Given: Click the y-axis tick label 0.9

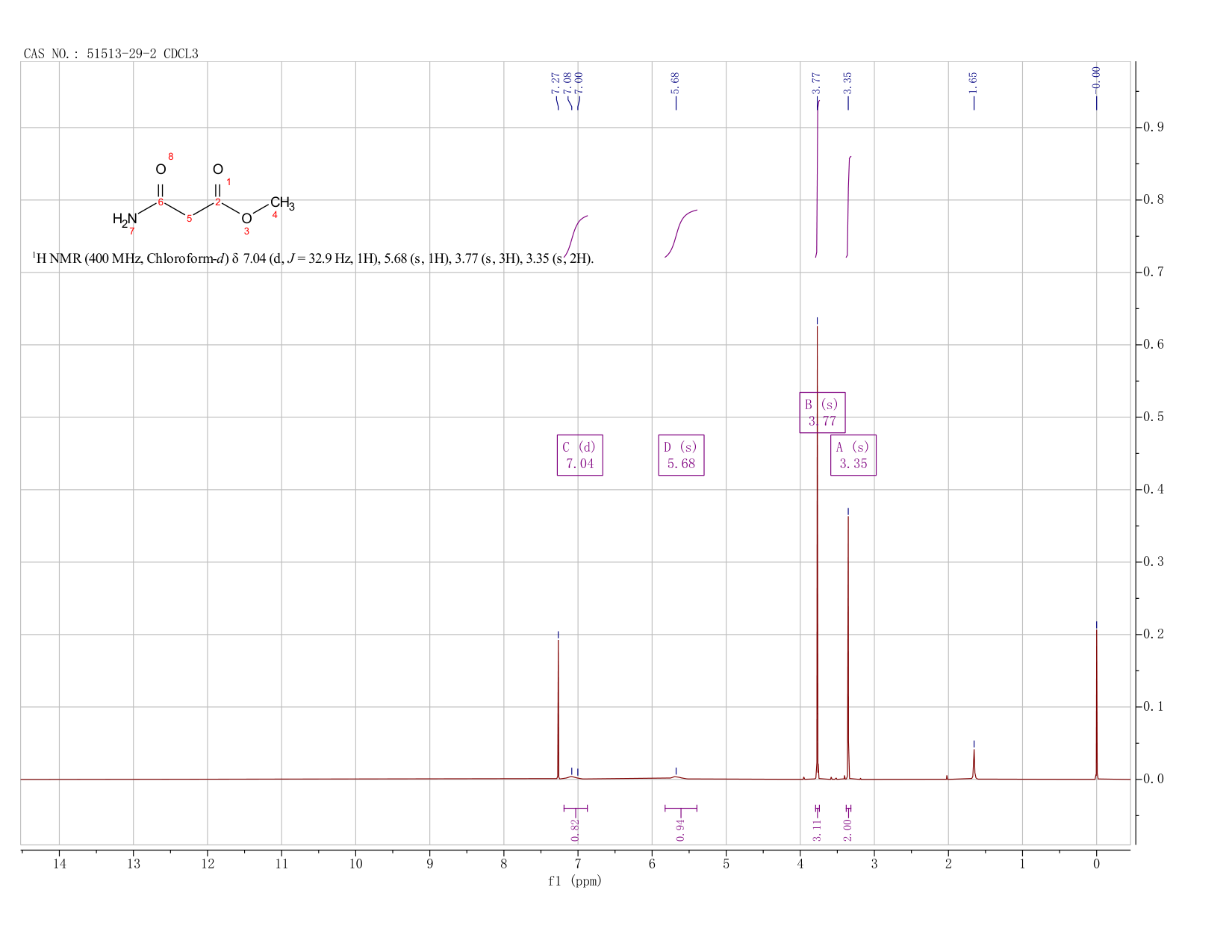Looking at the screenshot, I should coord(1153,127).
